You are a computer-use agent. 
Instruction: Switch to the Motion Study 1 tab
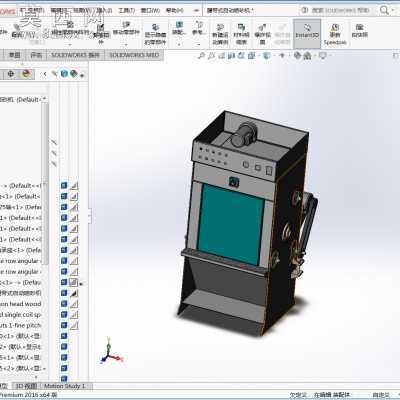pos(64,386)
